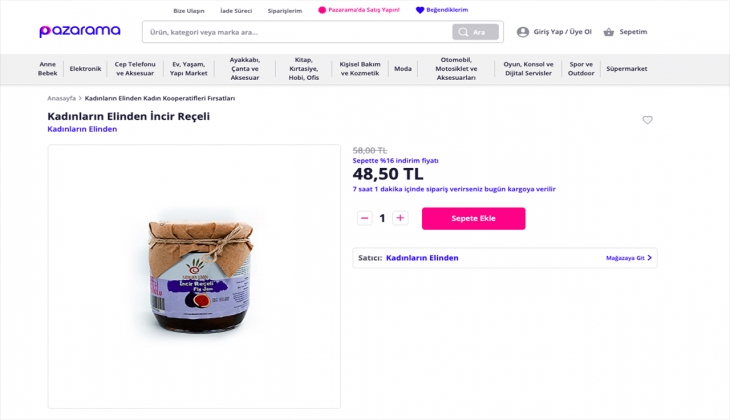This screenshot has height=420, width=730.
Task: Click the product search input field
Action: (295, 32)
